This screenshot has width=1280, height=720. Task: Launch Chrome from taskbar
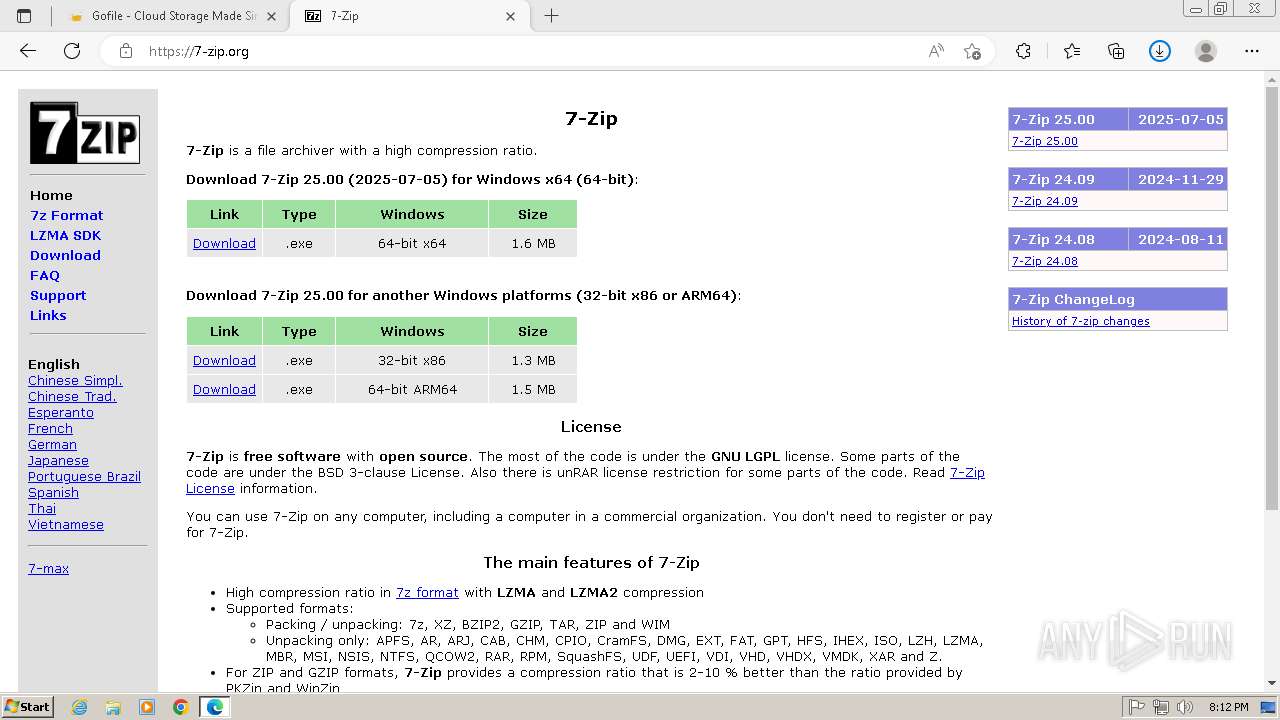[181, 707]
